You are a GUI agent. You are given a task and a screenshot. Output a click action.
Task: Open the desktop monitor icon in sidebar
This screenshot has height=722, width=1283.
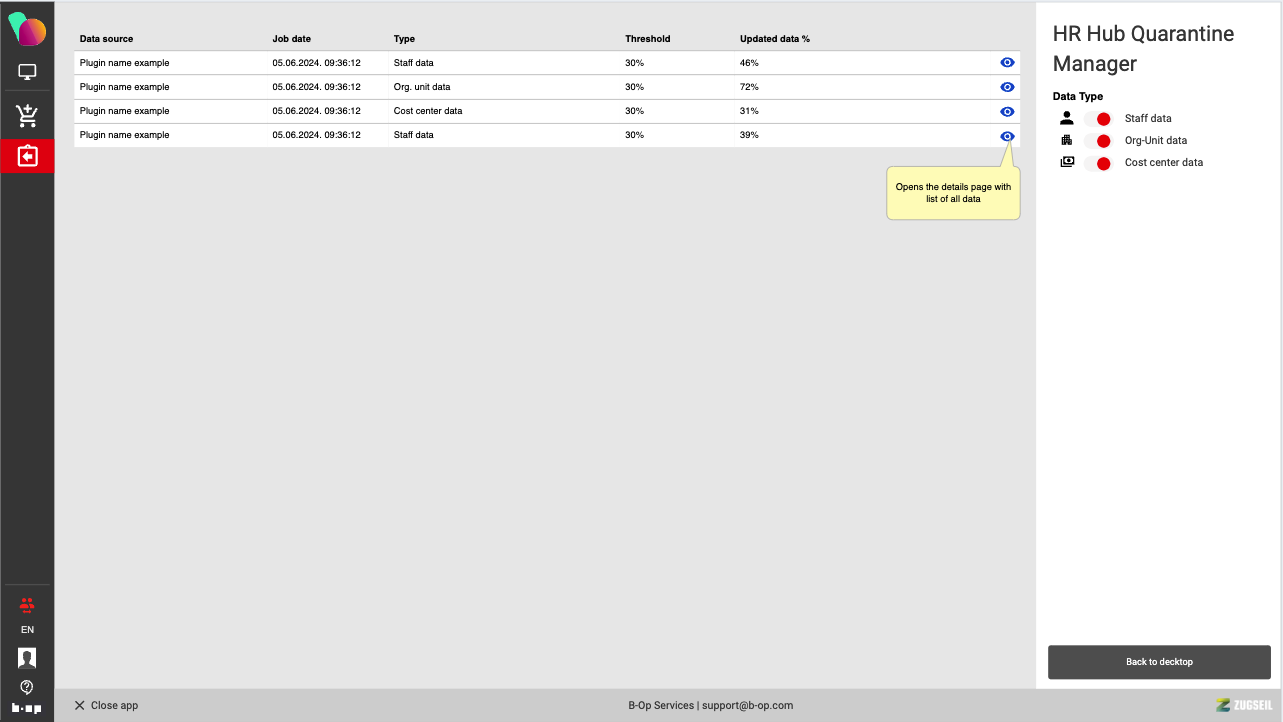tap(27, 73)
